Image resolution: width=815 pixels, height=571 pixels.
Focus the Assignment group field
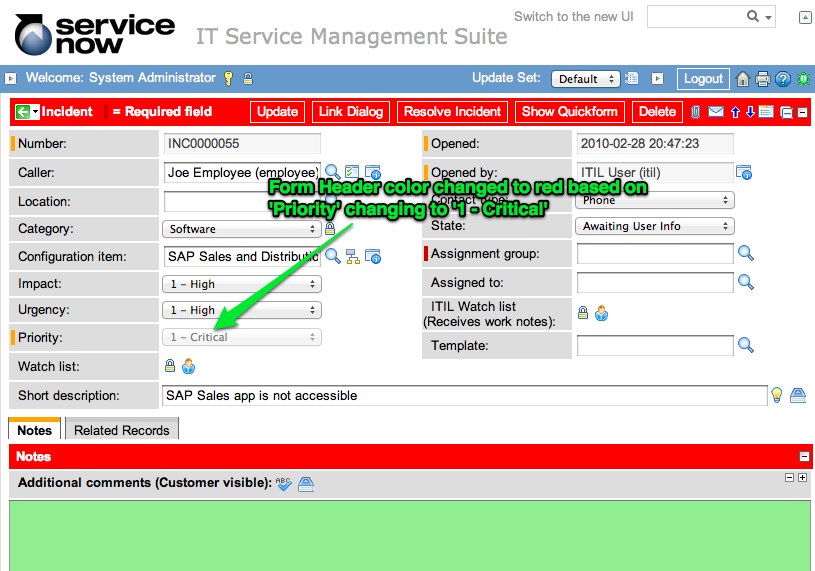[655, 254]
